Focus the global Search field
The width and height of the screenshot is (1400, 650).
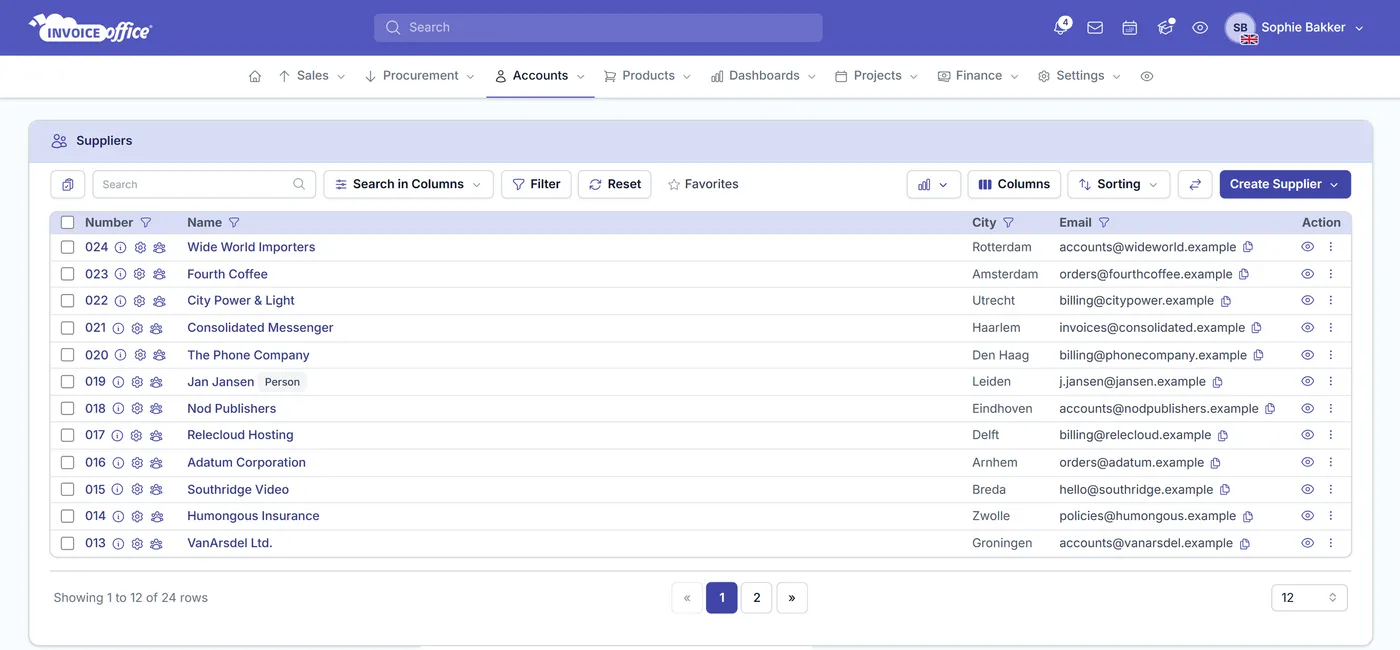(x=598, y=28)
